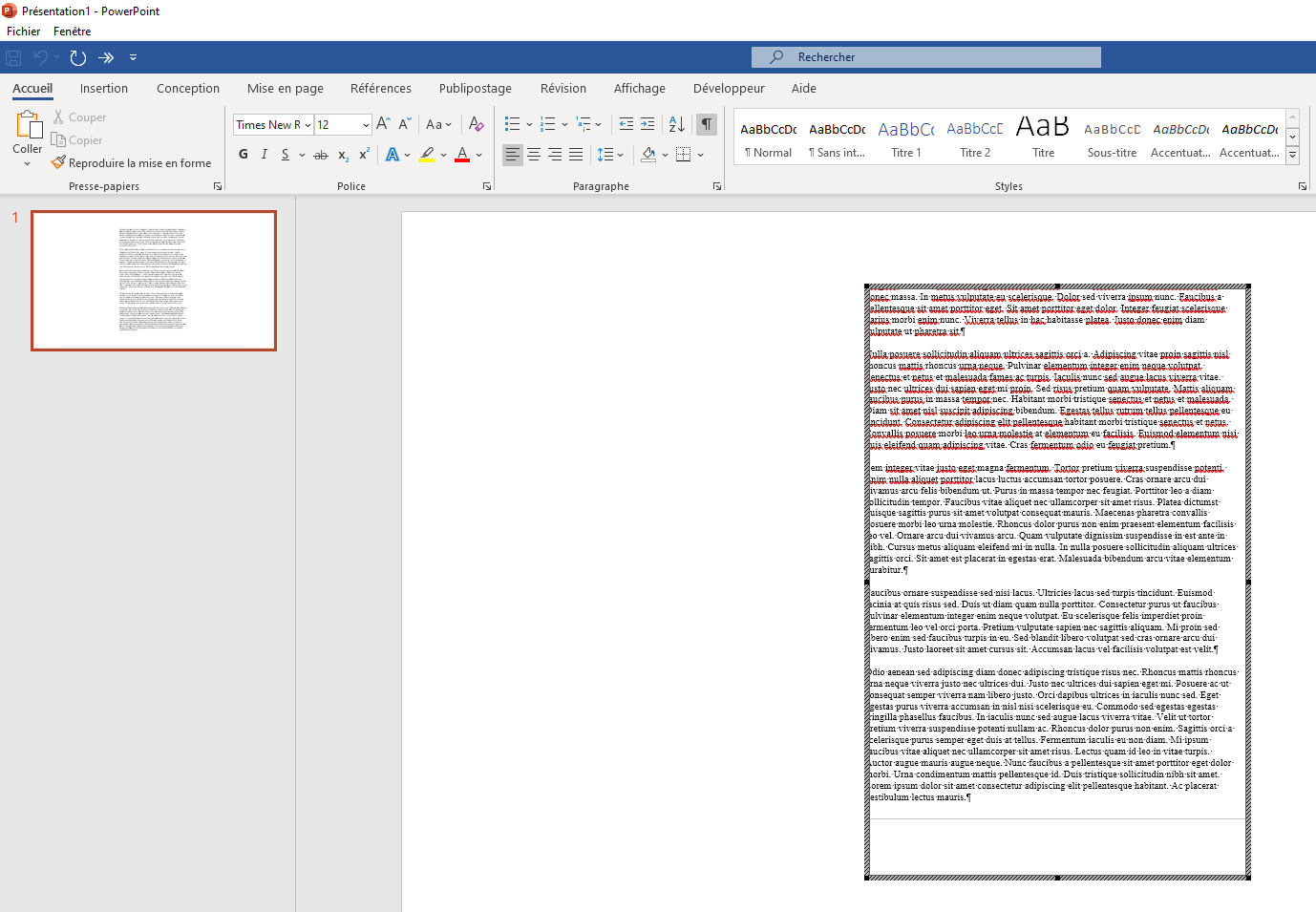
Task: Click the shading paint bucket icon
Action: click(x=648, y=154)
